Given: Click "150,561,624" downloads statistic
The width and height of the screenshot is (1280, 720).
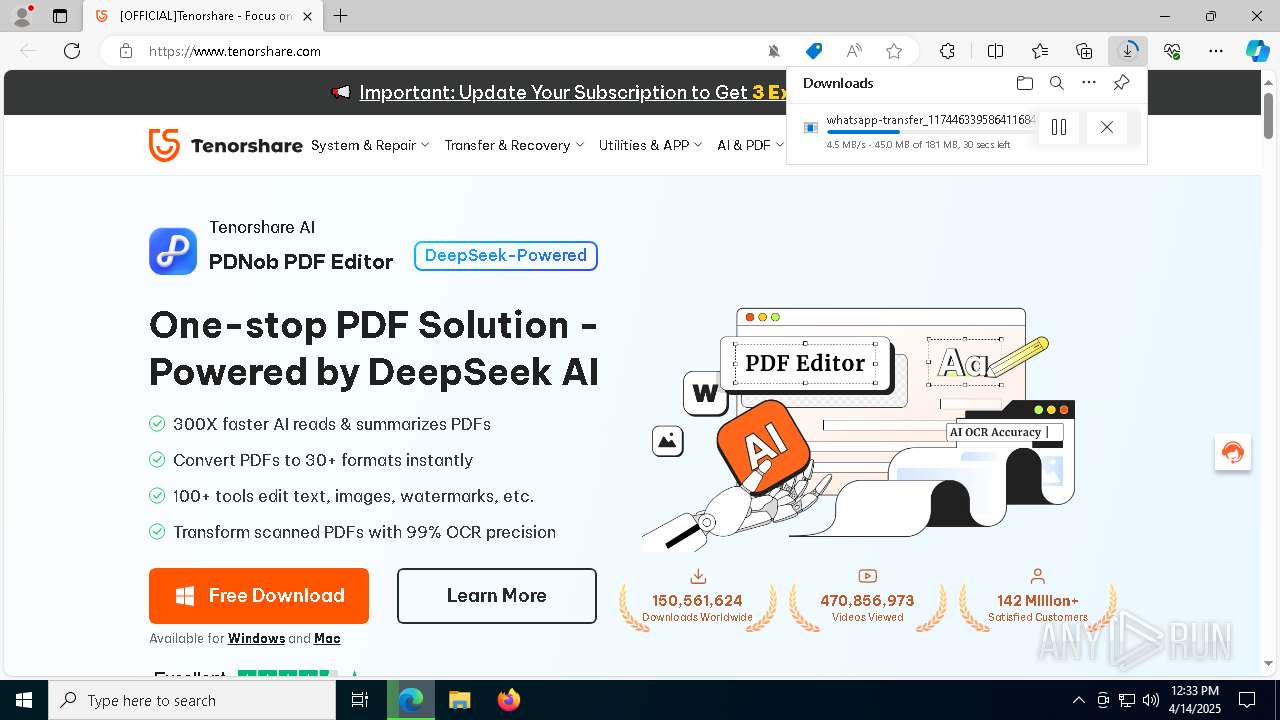Looking at the screenshot, I should tap(697, 601).
